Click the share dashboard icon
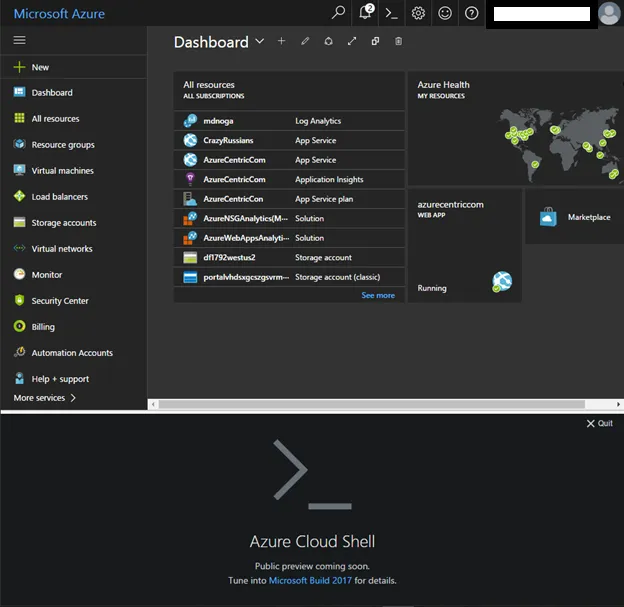Screen dimensions: 624x607 tap(328, 41)
